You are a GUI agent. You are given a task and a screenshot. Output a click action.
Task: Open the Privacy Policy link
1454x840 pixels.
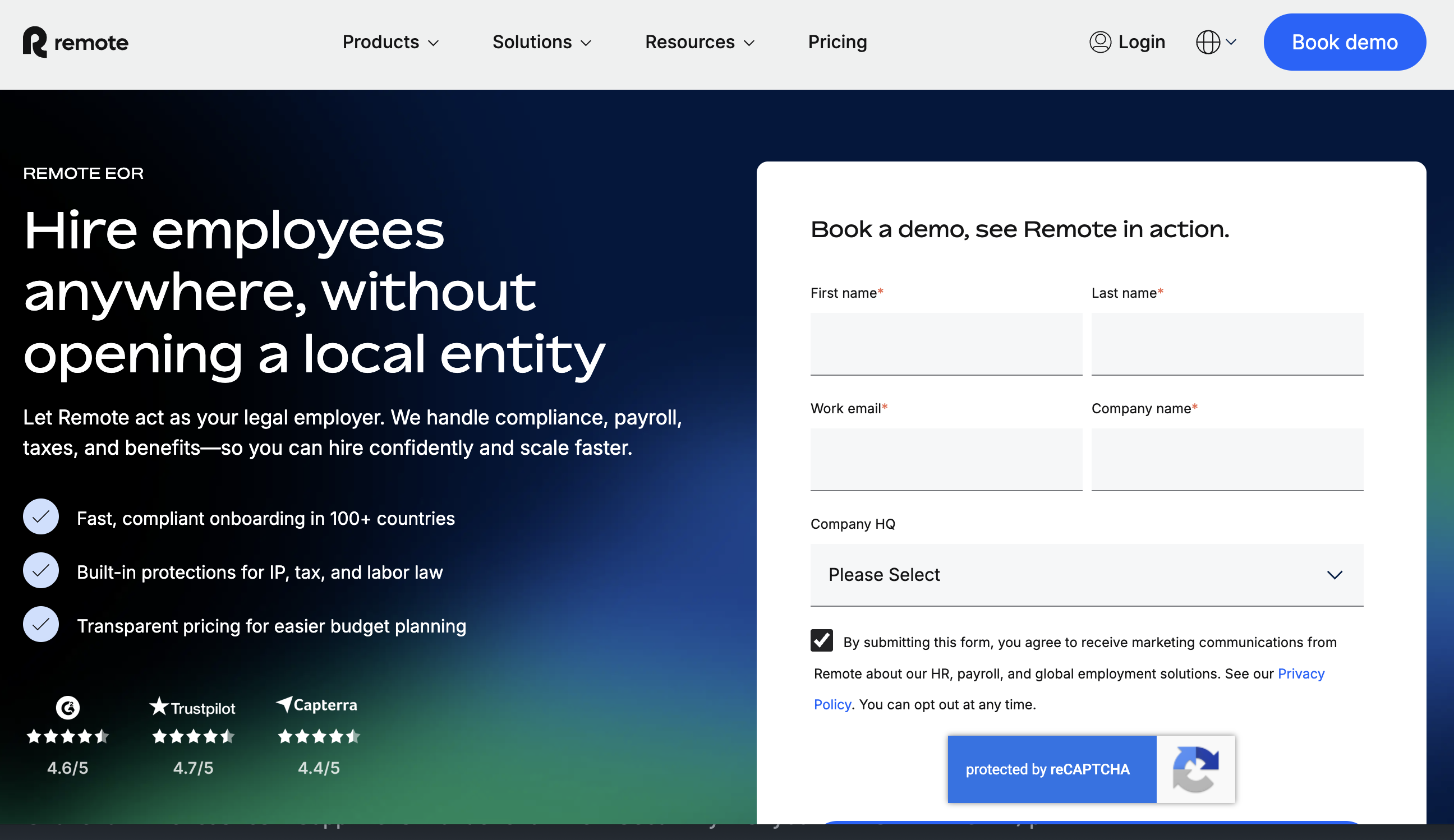1300,674
